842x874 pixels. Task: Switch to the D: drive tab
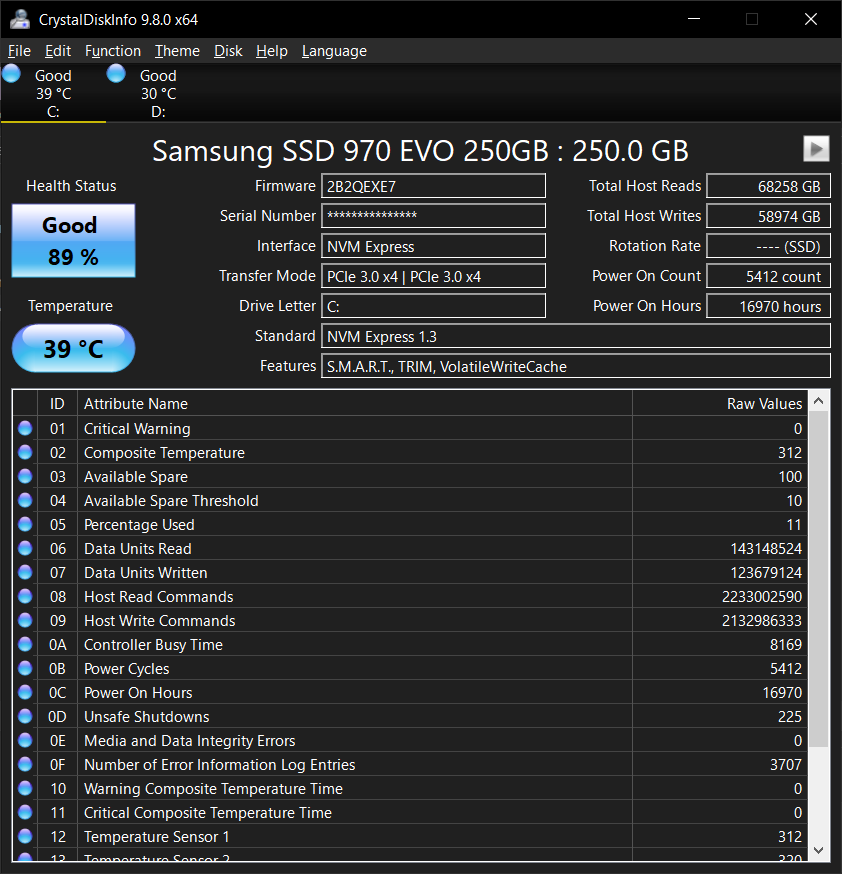point(158,93)
